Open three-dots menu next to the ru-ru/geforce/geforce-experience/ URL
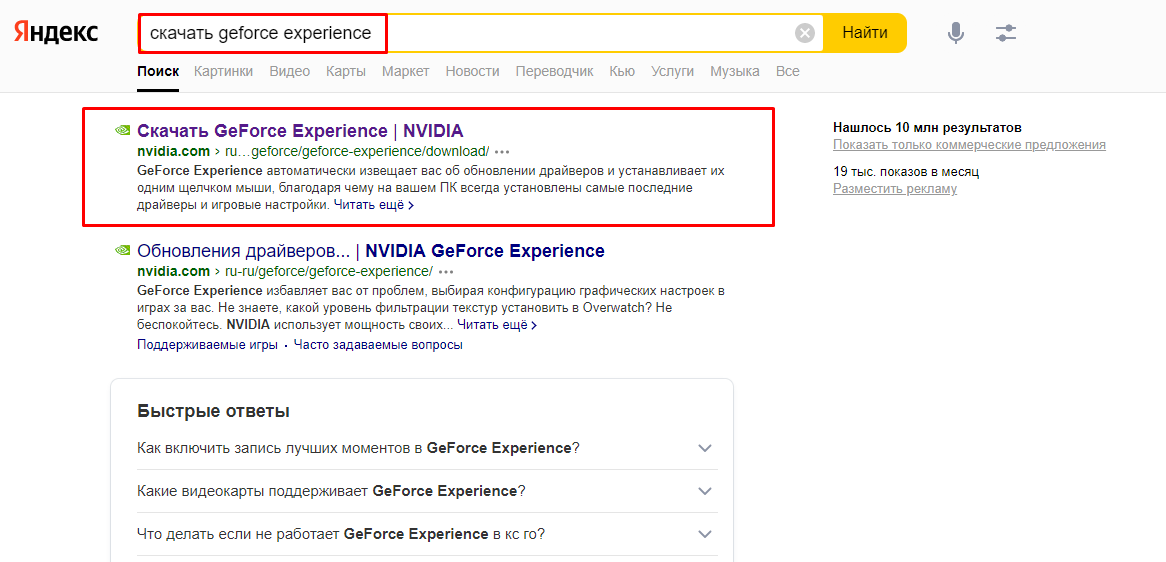Image resolution: width=1166 pixels, height=562 pixels. tap(446, 271)
